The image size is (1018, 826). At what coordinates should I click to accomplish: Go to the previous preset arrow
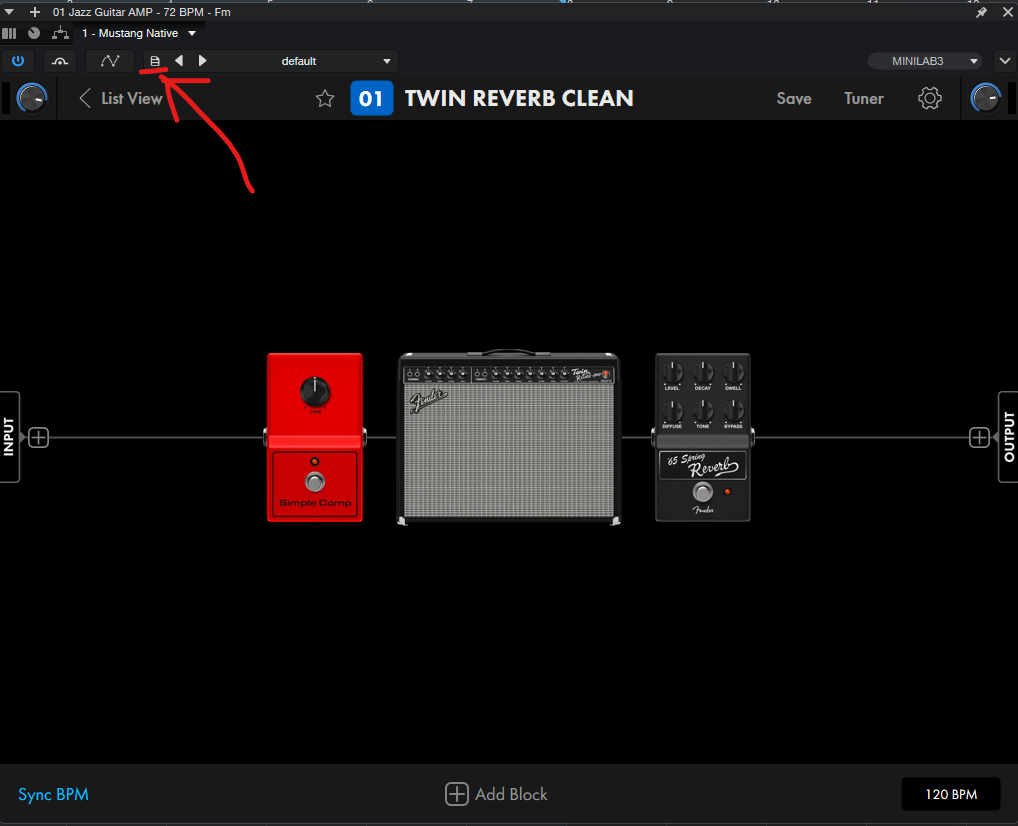coord(179,61)
